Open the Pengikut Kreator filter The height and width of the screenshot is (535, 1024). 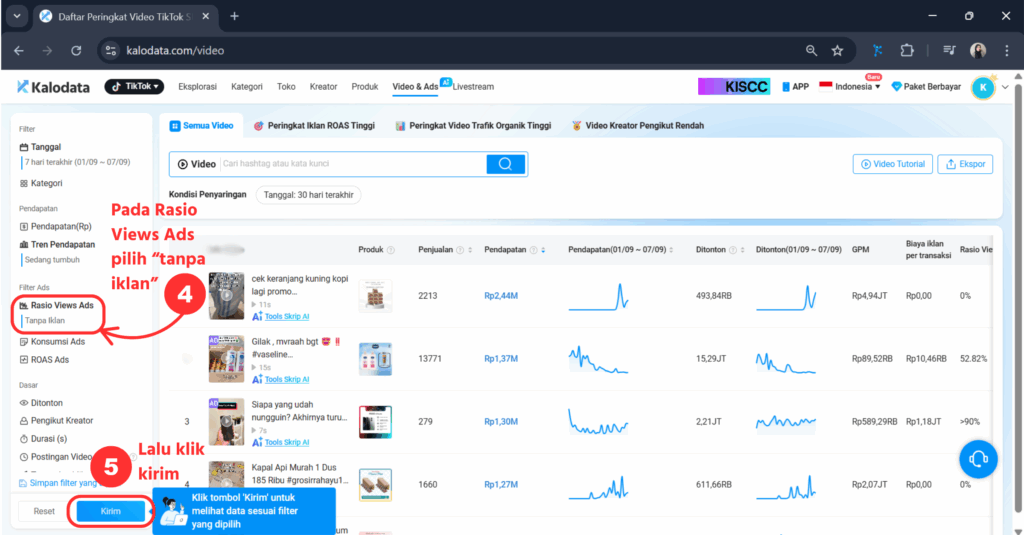click(x=56, y=421)
